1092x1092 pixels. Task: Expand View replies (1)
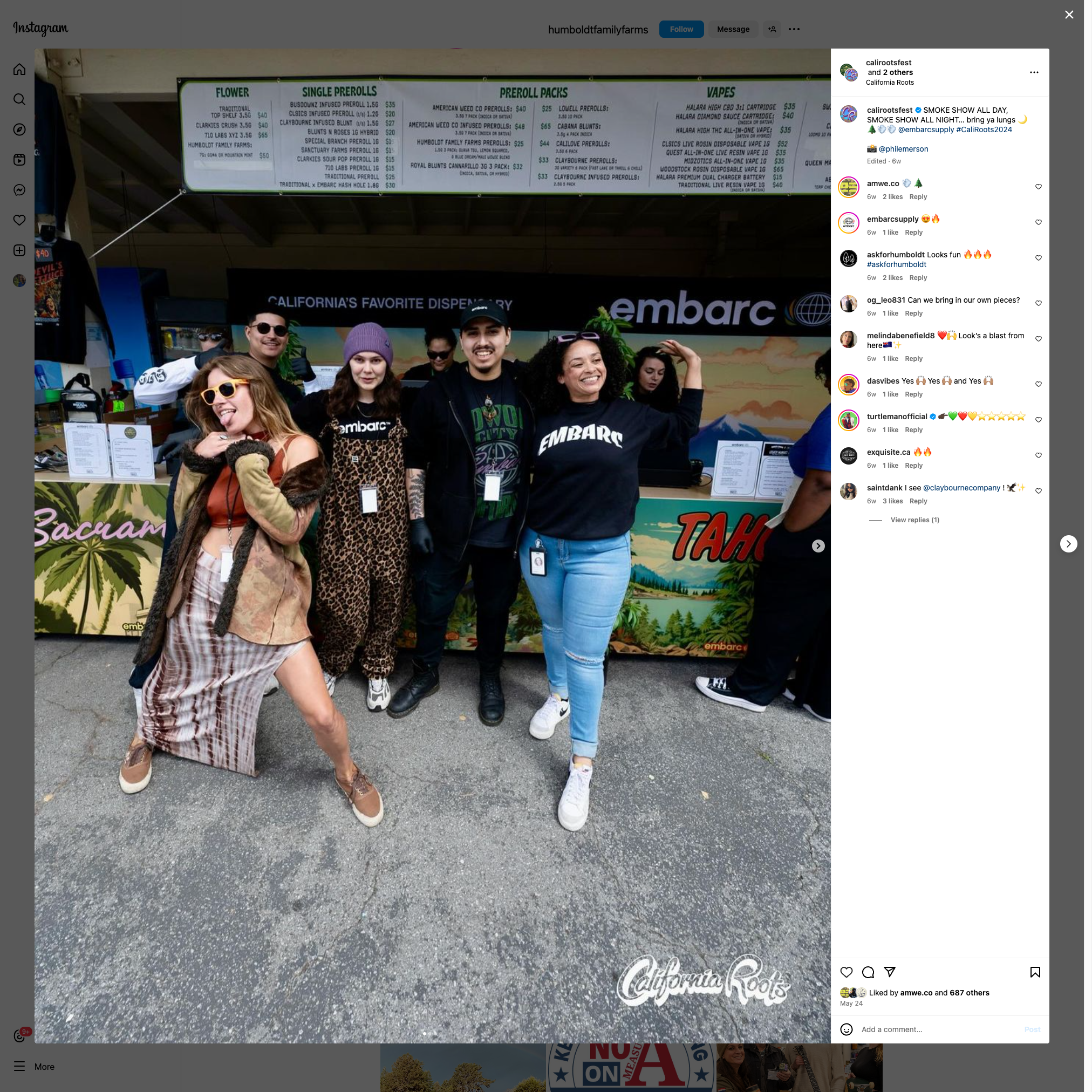(x=914, y=520)
